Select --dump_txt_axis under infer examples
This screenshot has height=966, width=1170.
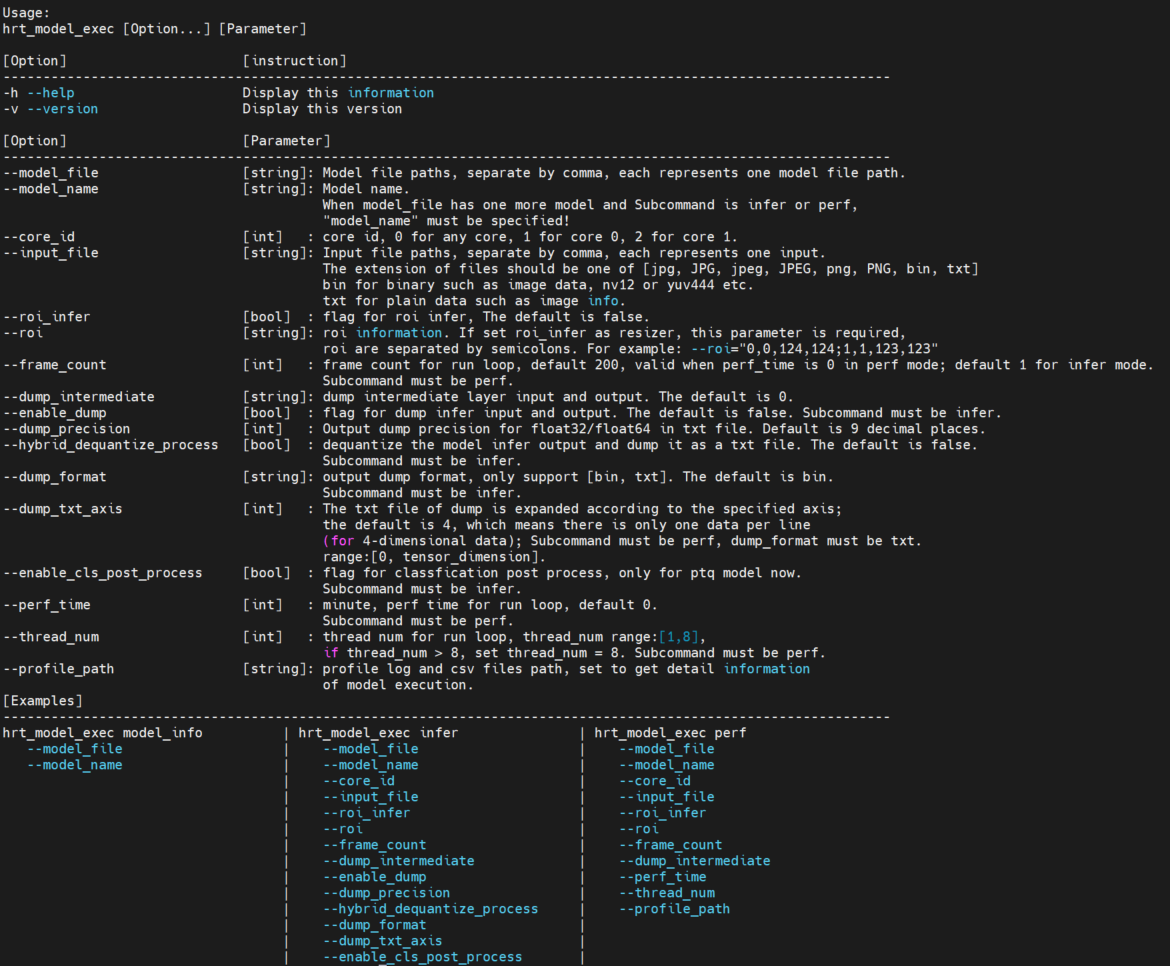(382, 940)
